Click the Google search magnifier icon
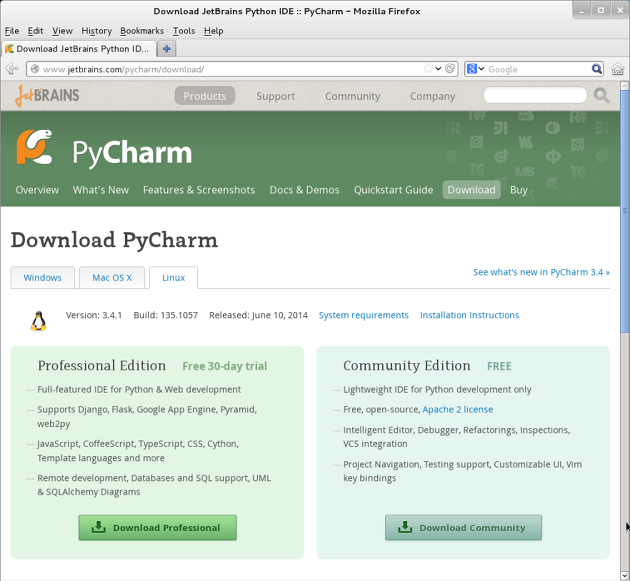This screenshot has height=581, width=630. [597, 69]
